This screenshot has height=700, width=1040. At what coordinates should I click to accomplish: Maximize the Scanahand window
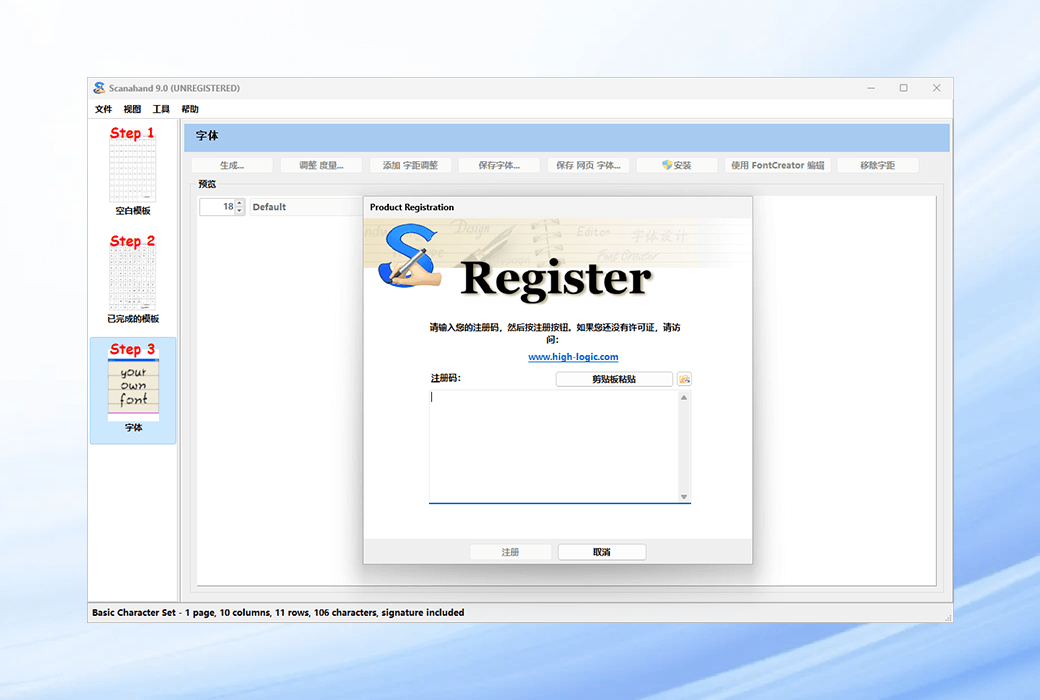[x=903, y=88]
